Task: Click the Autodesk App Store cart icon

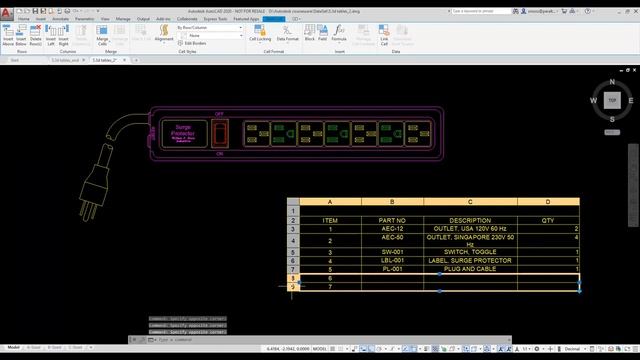Action: coord(564,11)
